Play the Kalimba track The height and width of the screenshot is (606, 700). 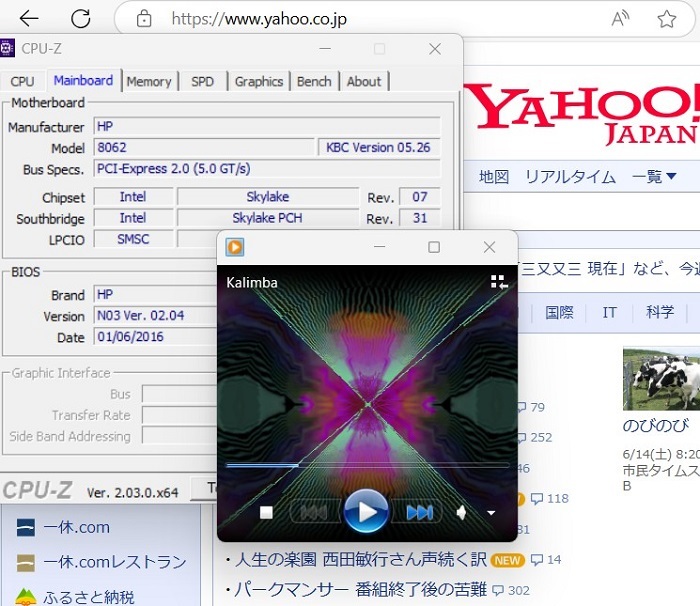click(366, 511)
